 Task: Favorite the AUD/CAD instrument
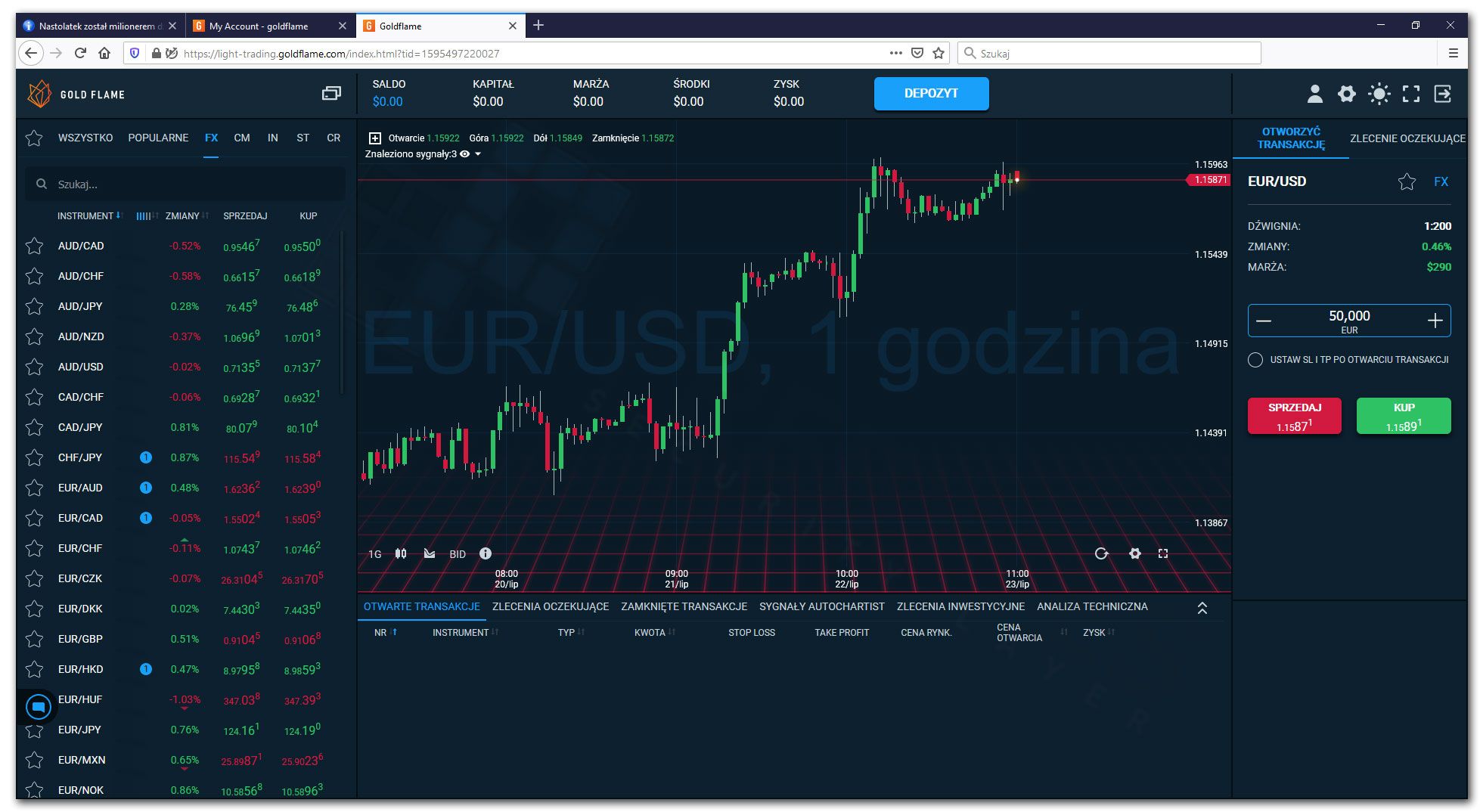tap(34, 246)
